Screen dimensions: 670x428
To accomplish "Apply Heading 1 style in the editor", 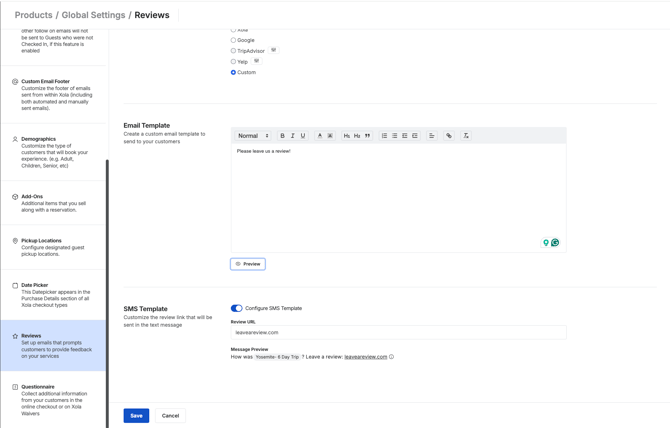I will [x=347, y=136].
